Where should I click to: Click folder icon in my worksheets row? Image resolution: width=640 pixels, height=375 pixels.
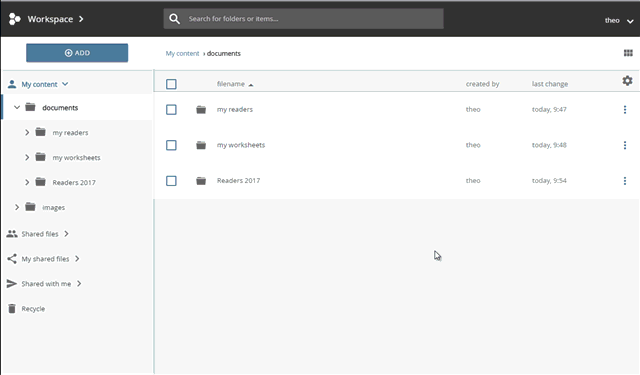pos(201,145)
